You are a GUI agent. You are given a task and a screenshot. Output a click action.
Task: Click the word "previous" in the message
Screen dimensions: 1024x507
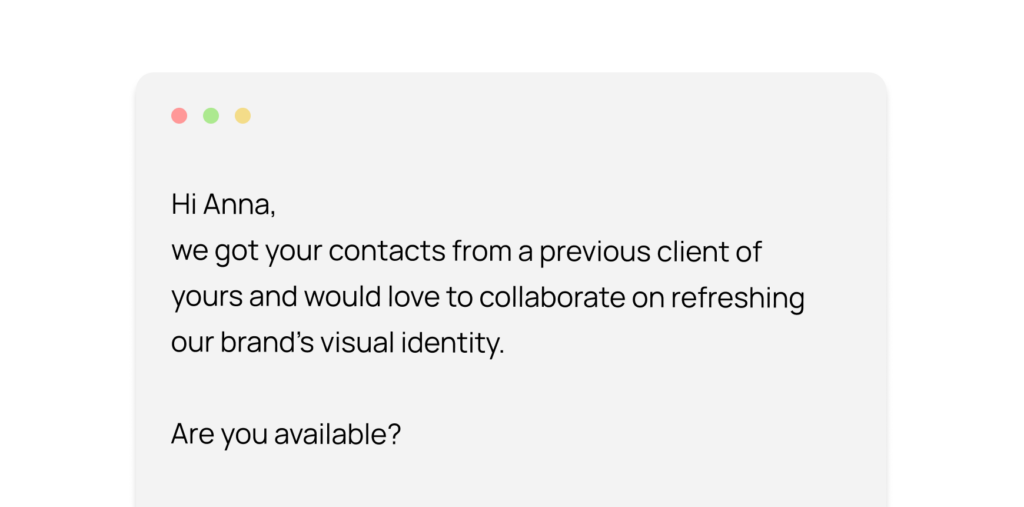(x=595, y=254)
